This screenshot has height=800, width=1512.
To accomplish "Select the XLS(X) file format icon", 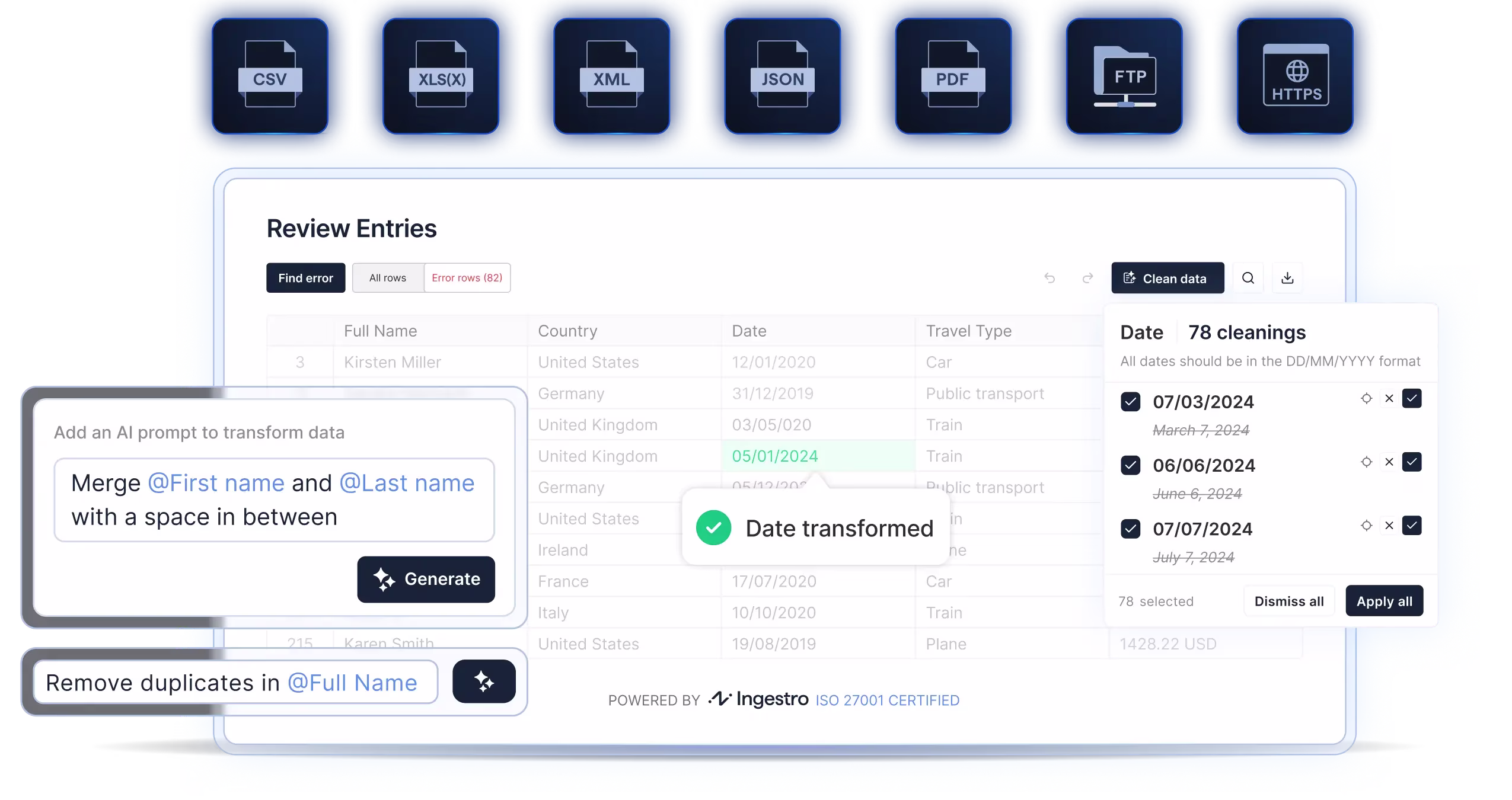I will [441, 75].
